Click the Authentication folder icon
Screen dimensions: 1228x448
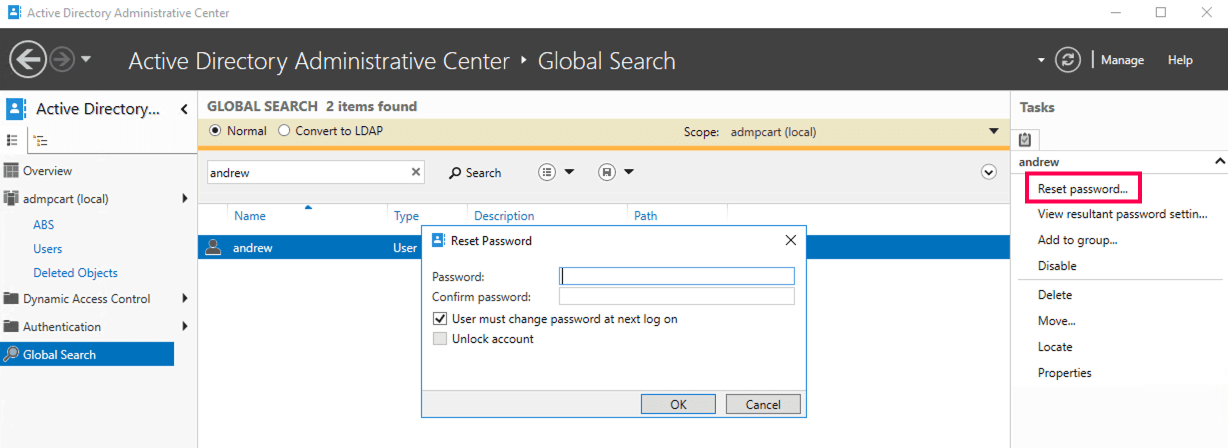click(11, 327)
